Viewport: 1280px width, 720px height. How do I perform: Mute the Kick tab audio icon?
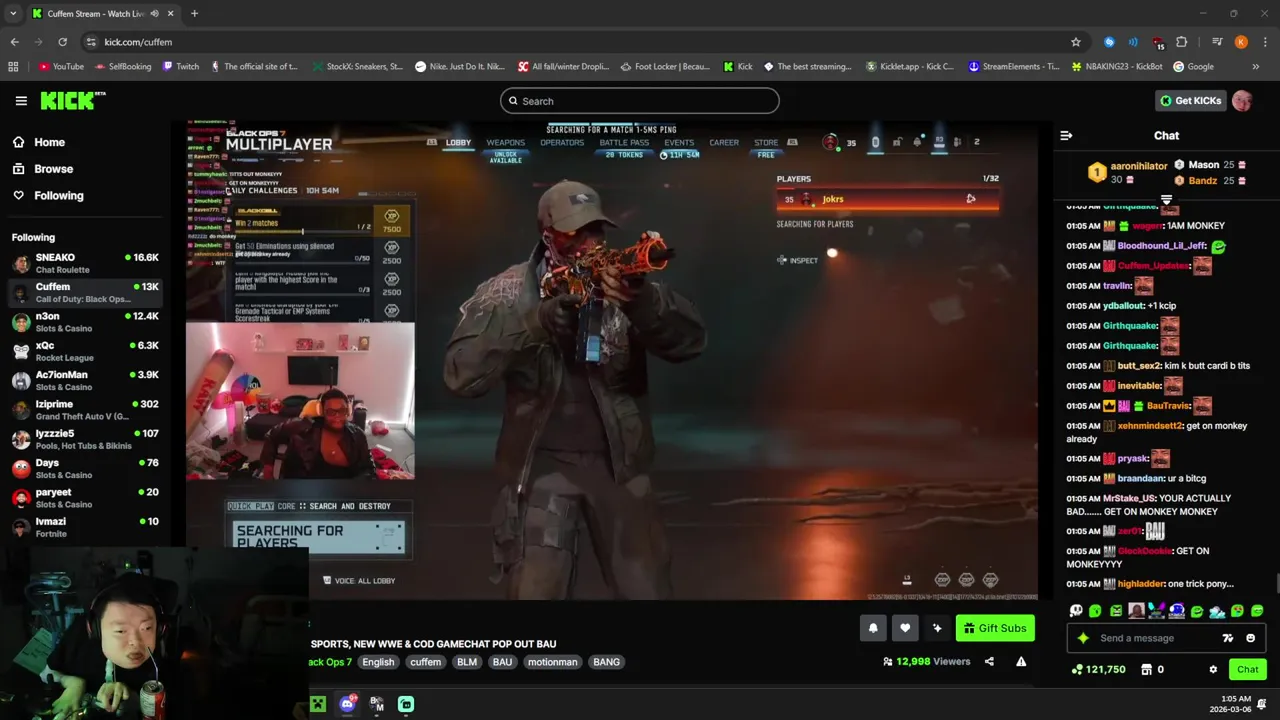click(154, 14)
